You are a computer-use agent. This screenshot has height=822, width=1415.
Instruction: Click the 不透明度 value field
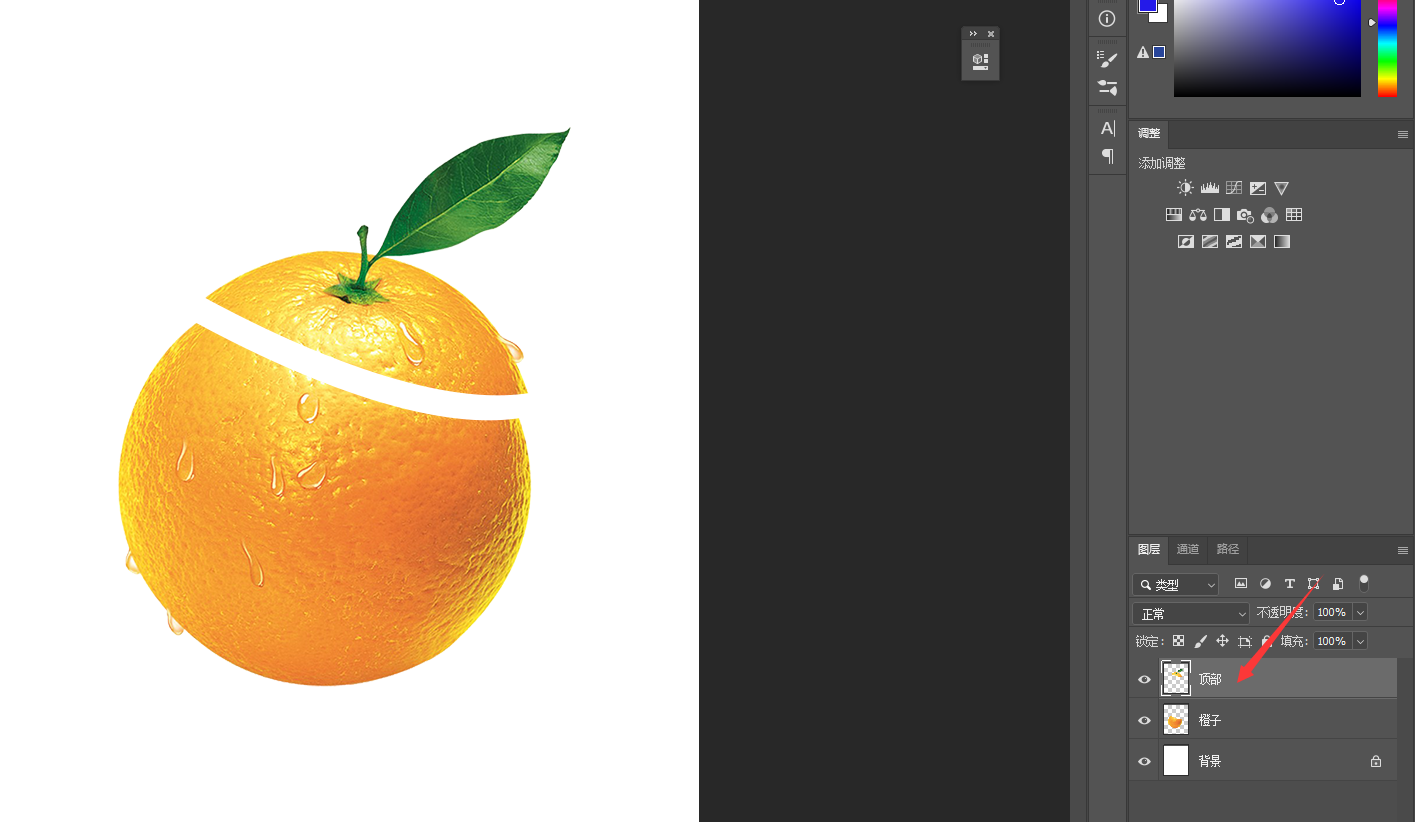[1332, 612]
